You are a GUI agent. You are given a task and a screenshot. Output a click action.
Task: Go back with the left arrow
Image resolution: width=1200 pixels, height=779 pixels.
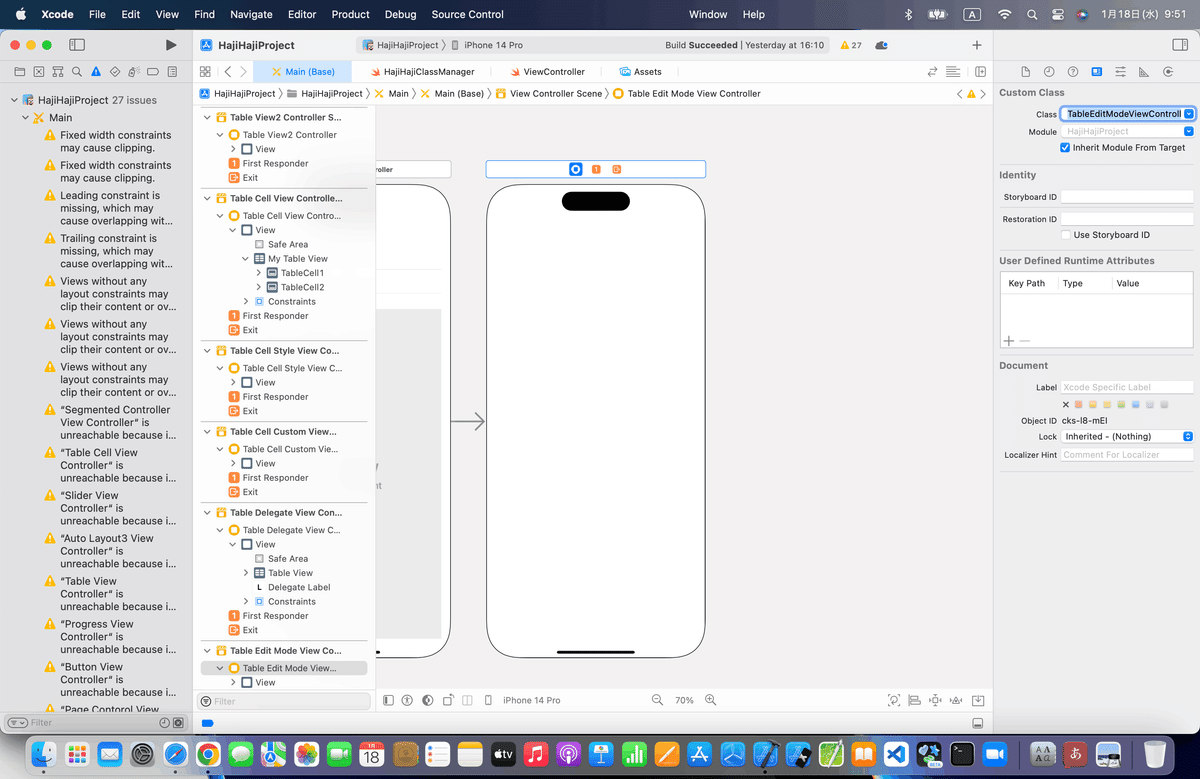point(228,72)
